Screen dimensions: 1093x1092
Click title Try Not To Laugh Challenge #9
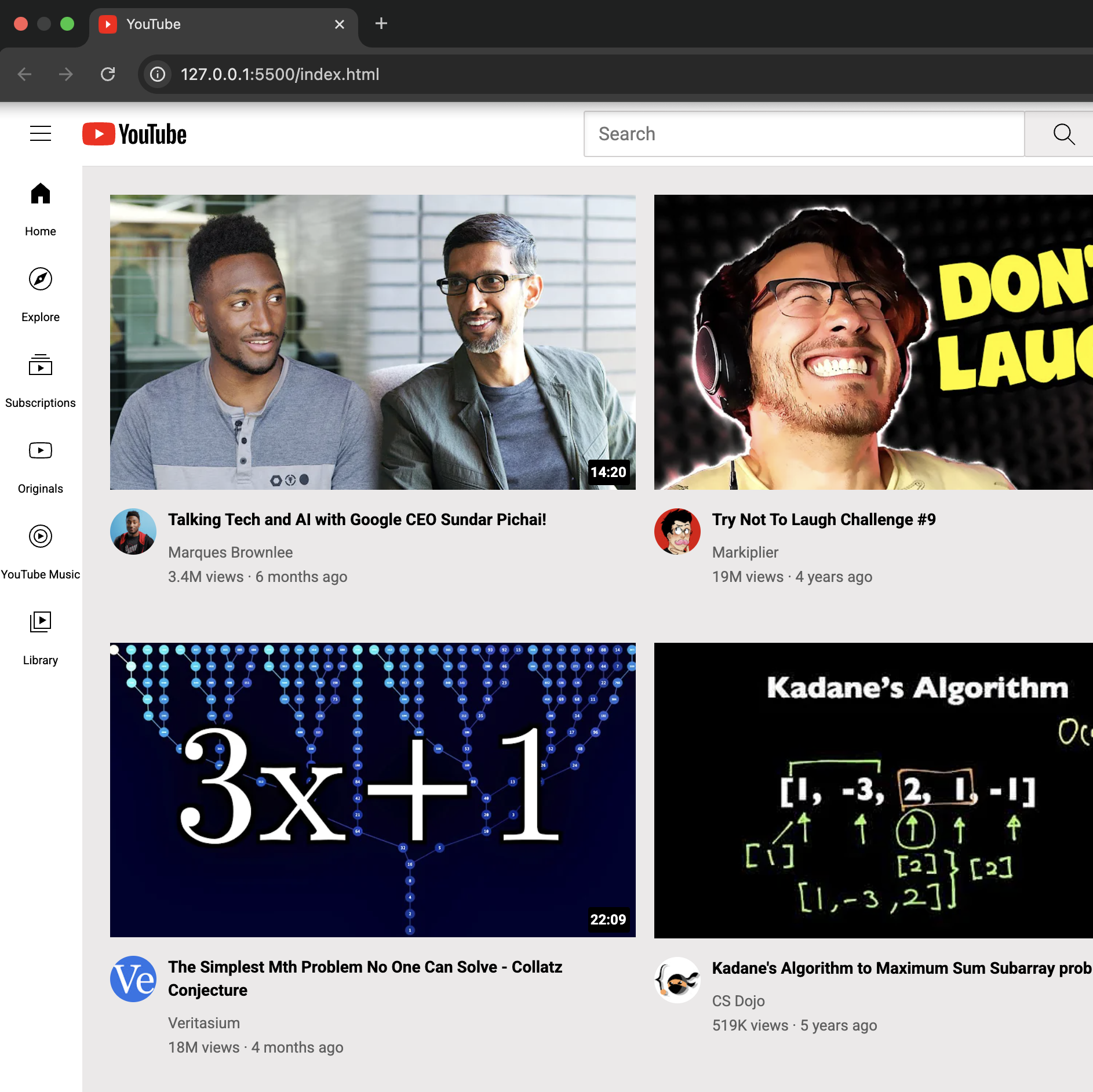(x=824, y=520)
